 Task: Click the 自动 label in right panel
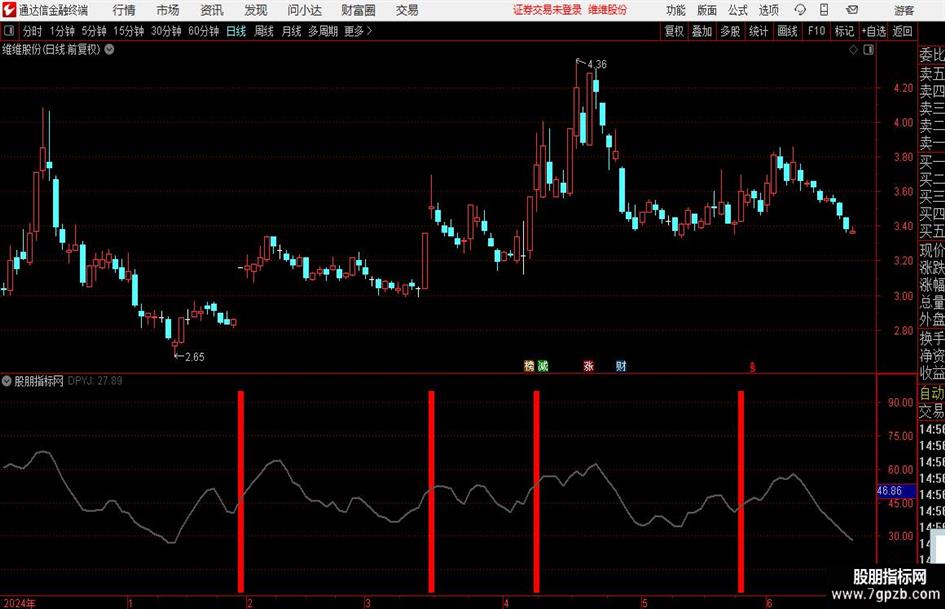pos(932,393)
